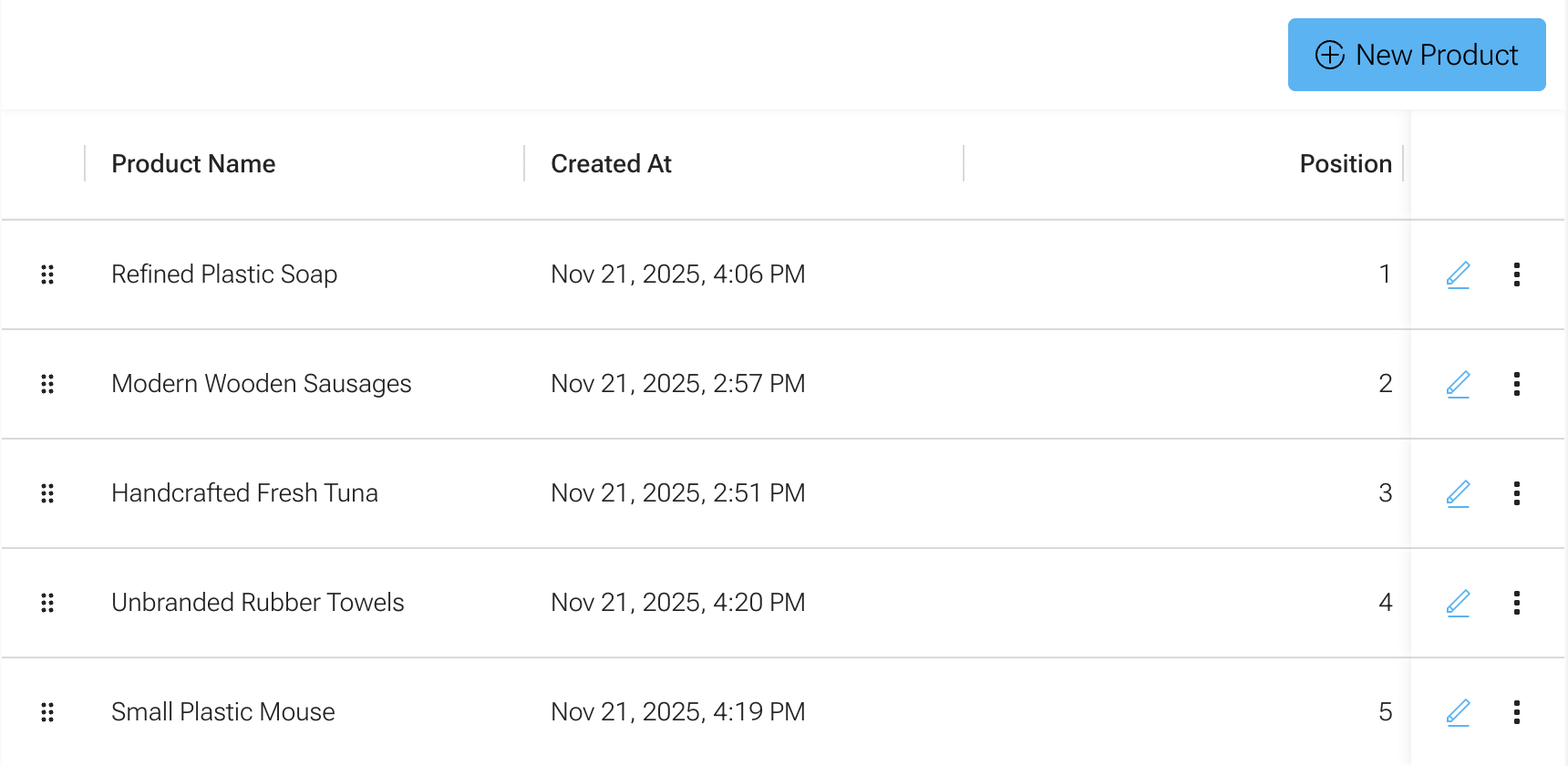Click the plus icon inside New Product button

tap(1329, 55)
